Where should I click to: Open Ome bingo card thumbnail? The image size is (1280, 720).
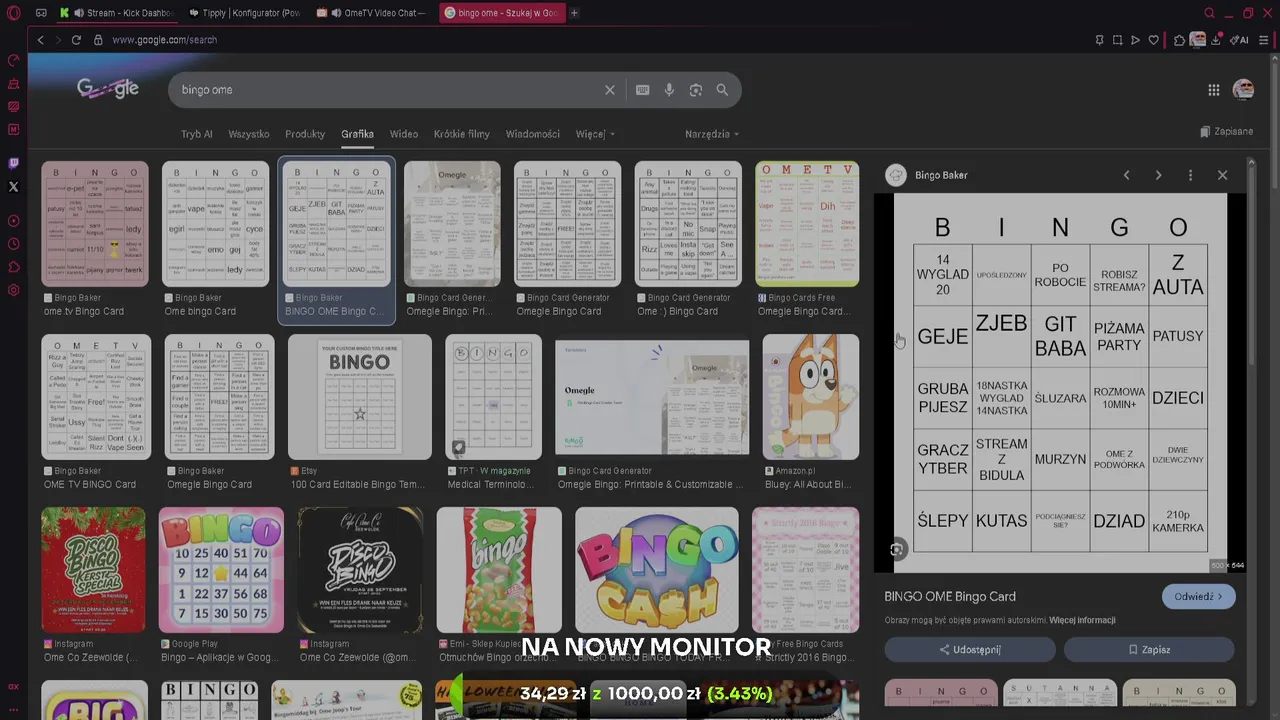pos(216,224)
